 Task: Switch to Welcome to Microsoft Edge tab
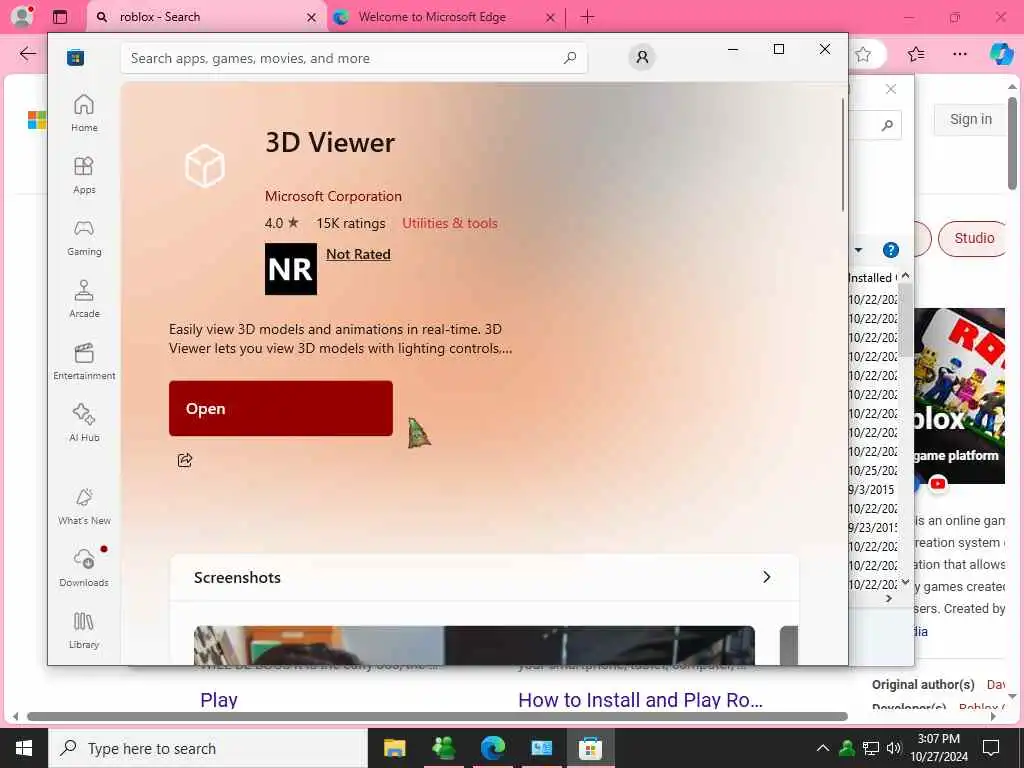432,17
